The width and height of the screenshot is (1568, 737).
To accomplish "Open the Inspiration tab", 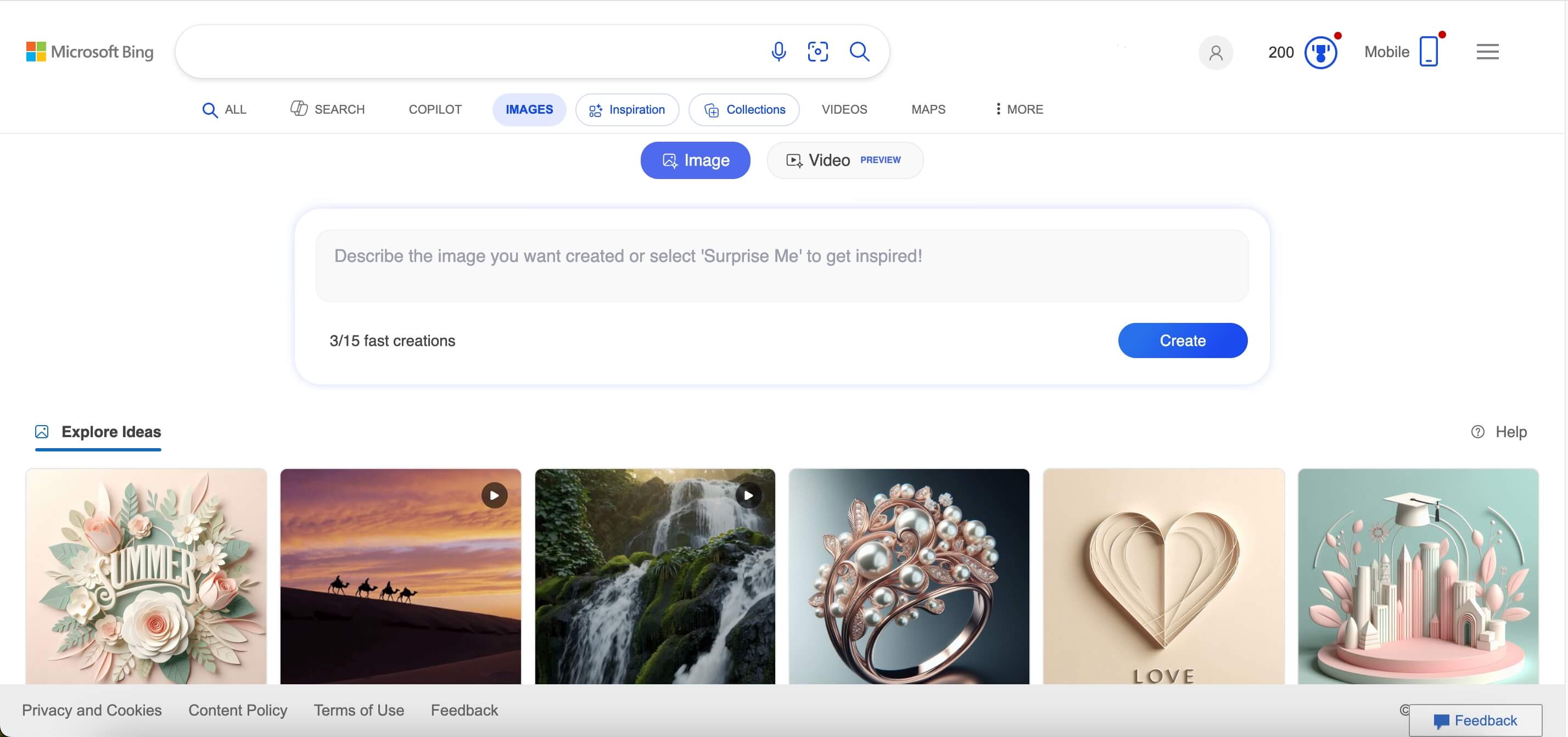I will click(x=627, y=110).
